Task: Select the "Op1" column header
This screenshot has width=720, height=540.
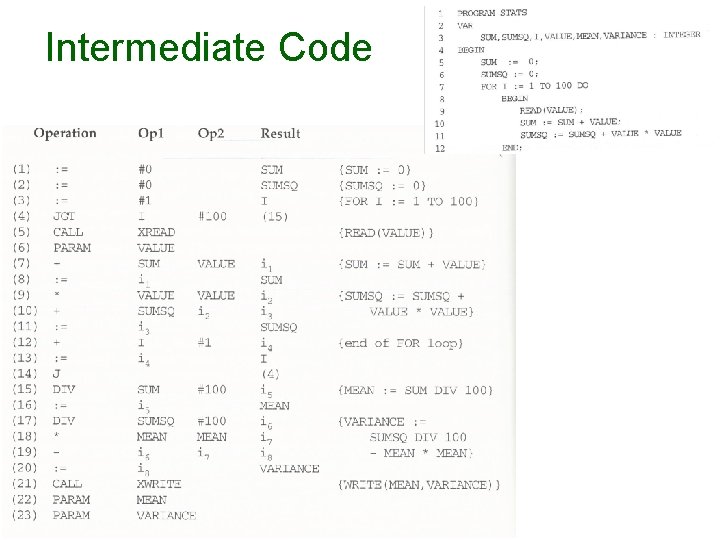Action: coord(151,134)
